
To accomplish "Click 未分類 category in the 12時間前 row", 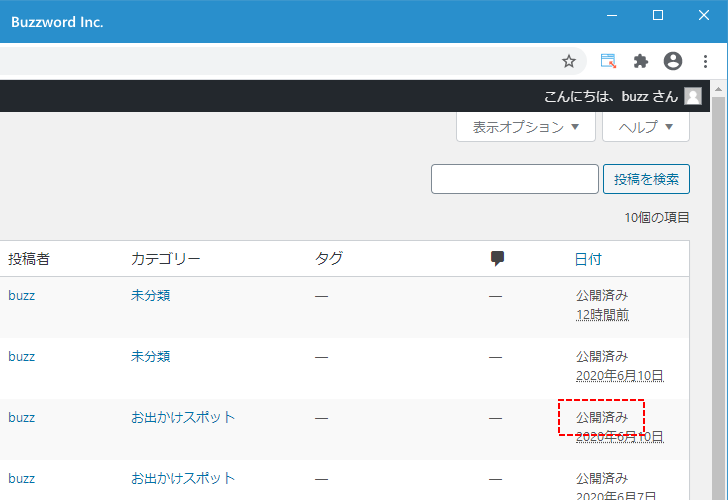I will (x=150, y=295).
